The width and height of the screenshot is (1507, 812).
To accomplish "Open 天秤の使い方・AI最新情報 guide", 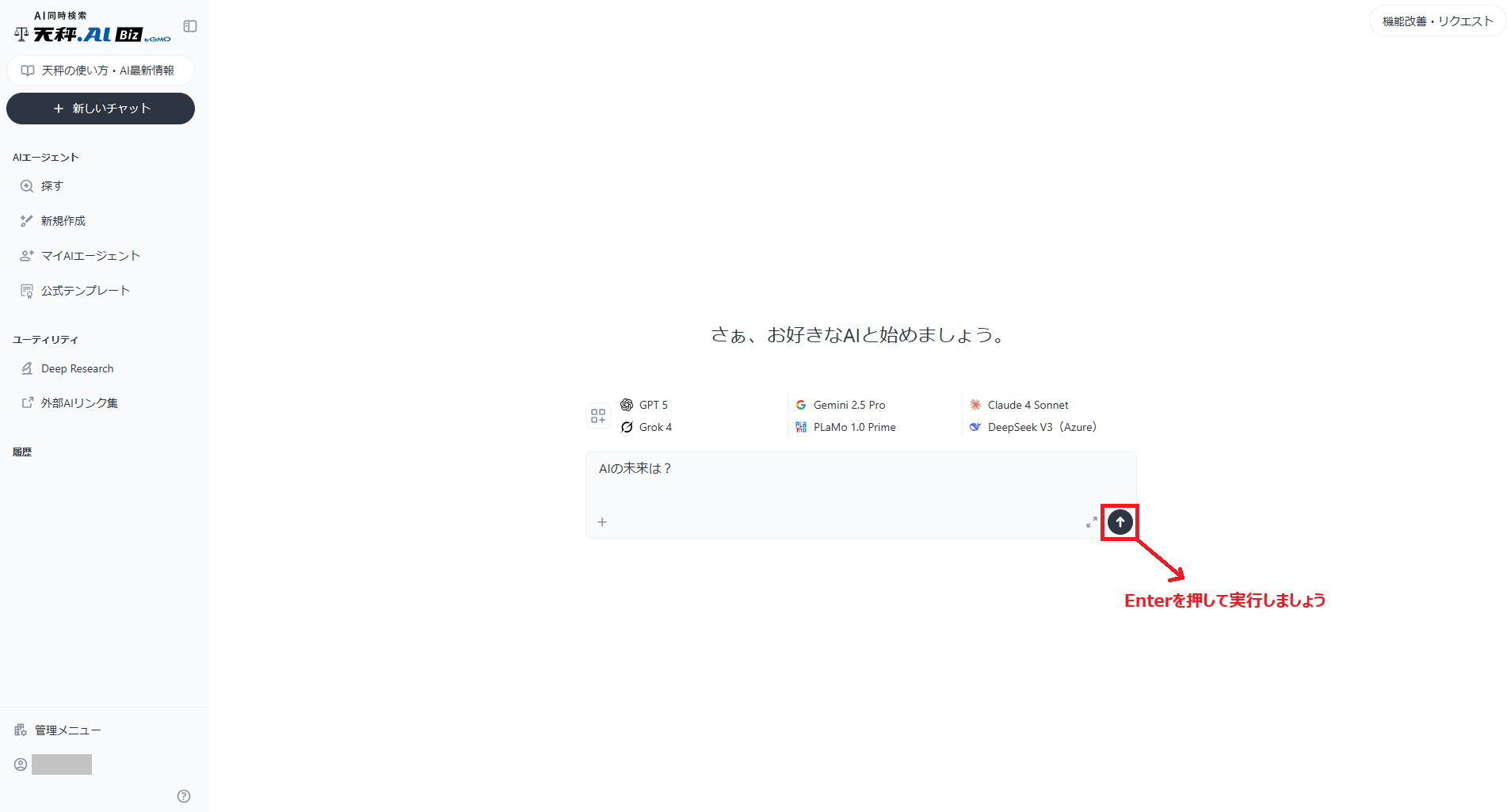I will [101, 71].
